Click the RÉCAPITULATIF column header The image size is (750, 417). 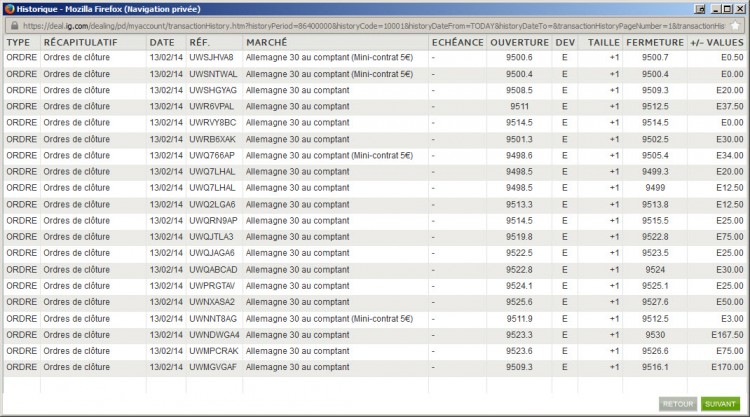[x=80, y=43]
